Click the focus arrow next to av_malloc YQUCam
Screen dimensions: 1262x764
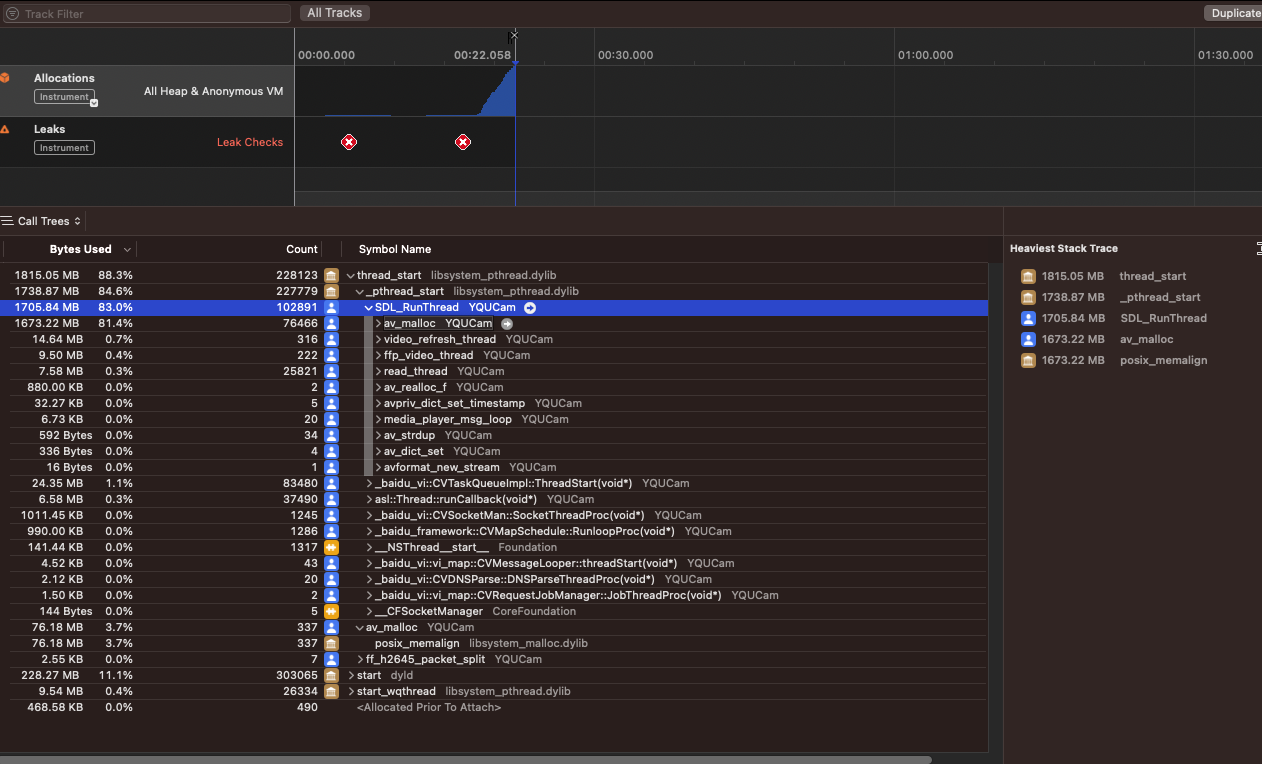point(507,323)
